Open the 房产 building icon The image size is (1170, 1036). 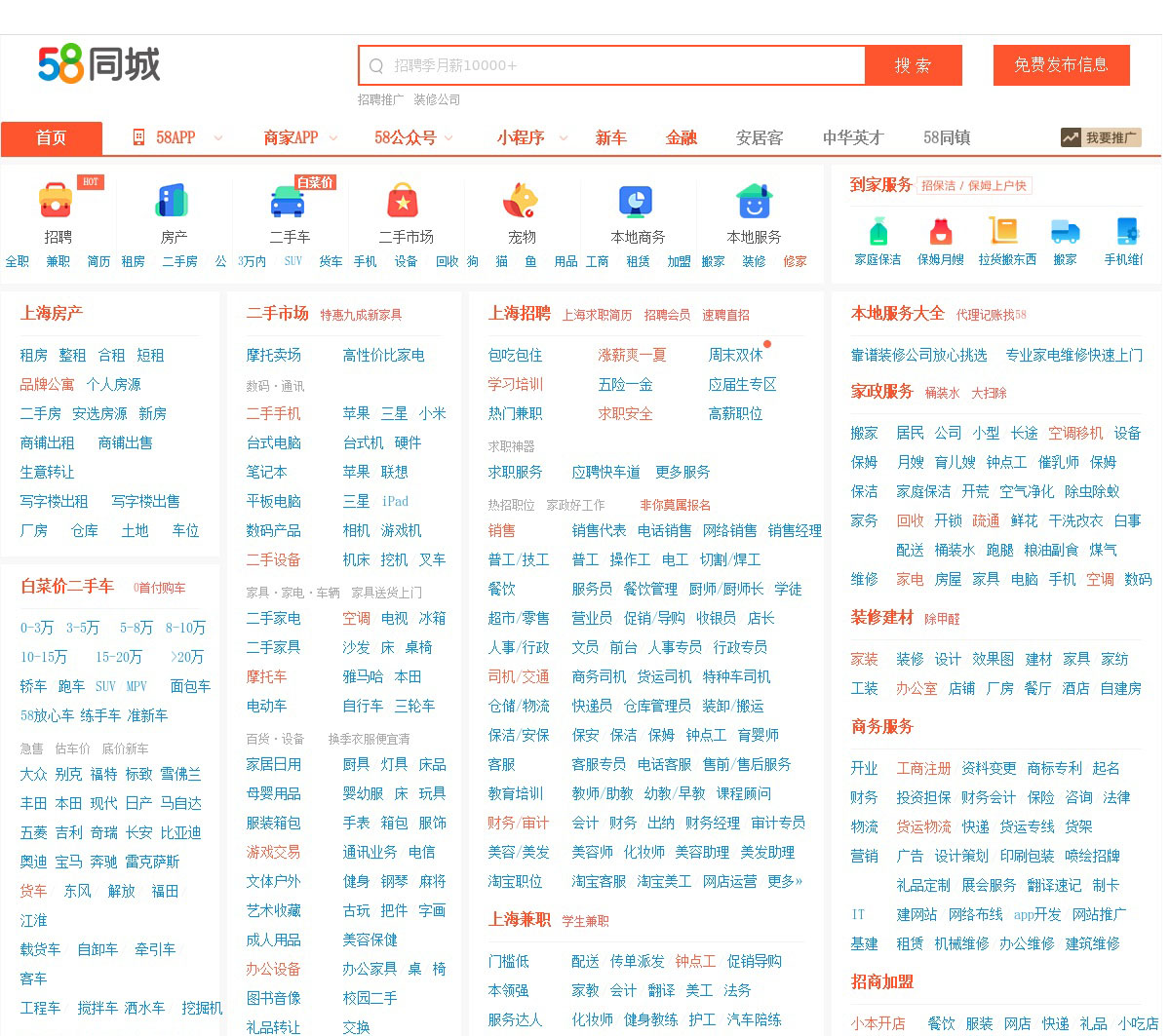[x=173, y=201]
